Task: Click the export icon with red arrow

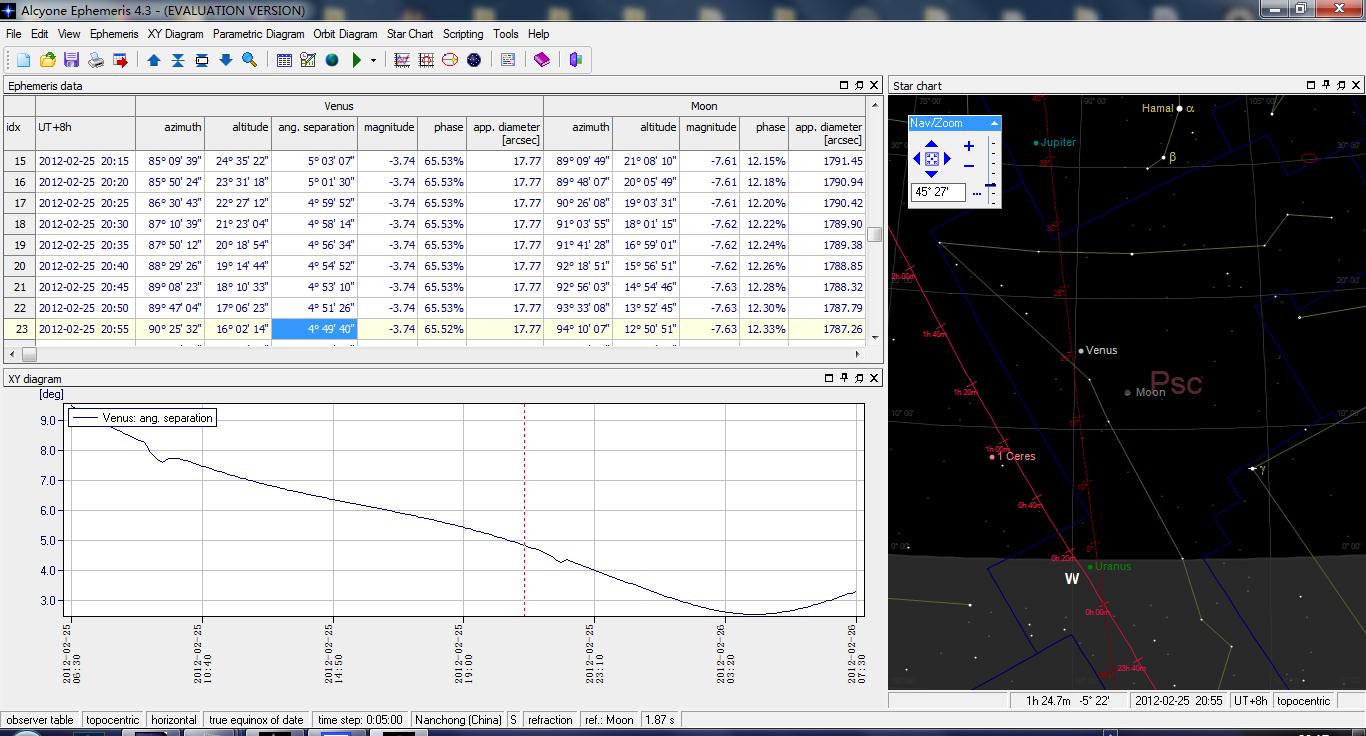Action: click(x=120, y=60)
